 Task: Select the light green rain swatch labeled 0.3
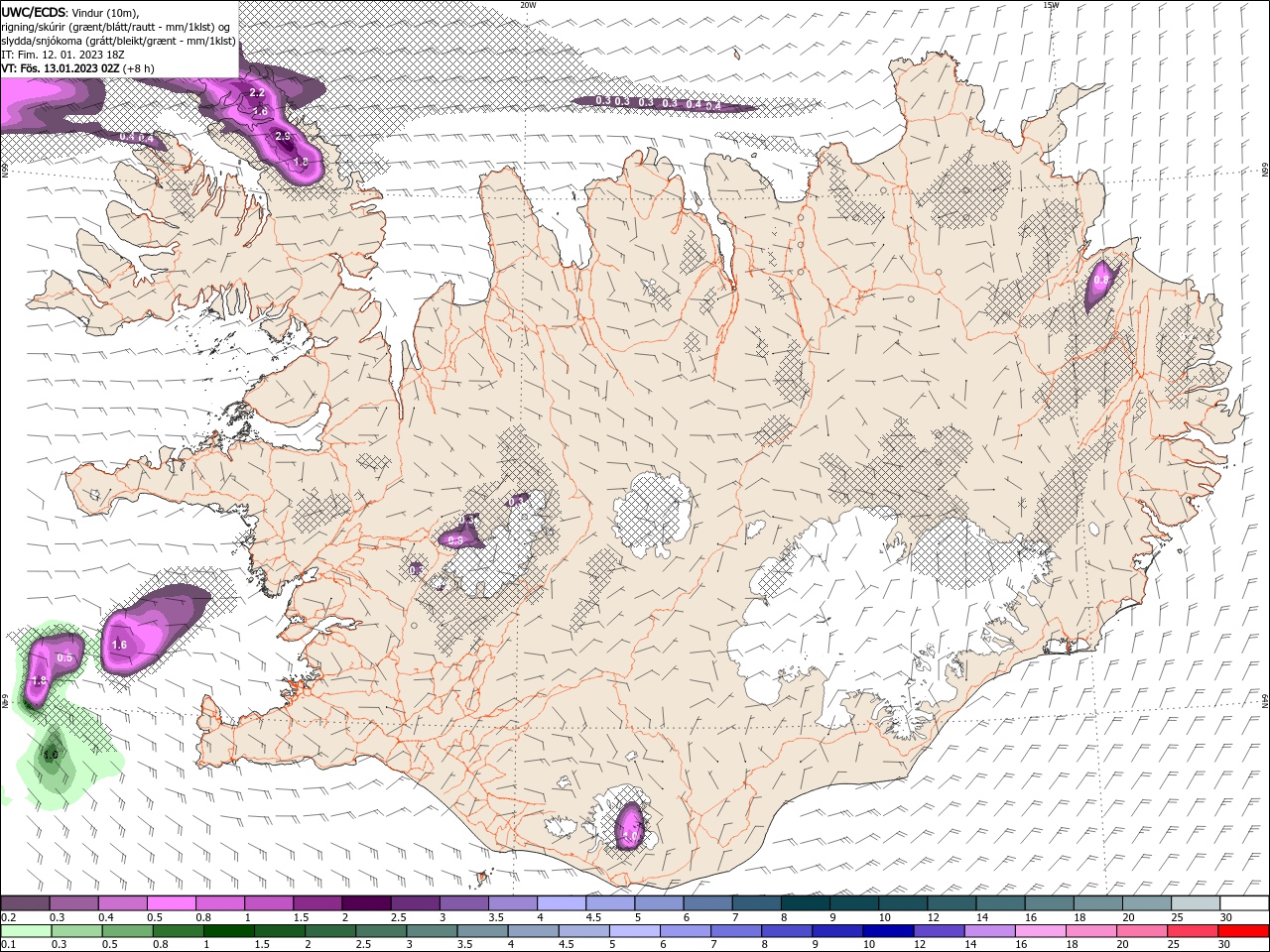click(x=76, y=931)
